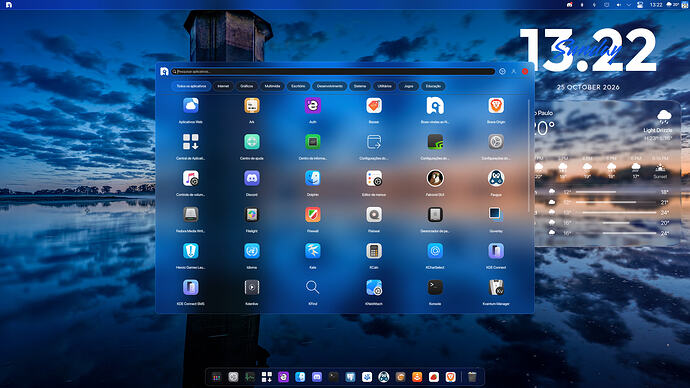
Task: Open the purple Auth app icon
Action: click(312, 106)
